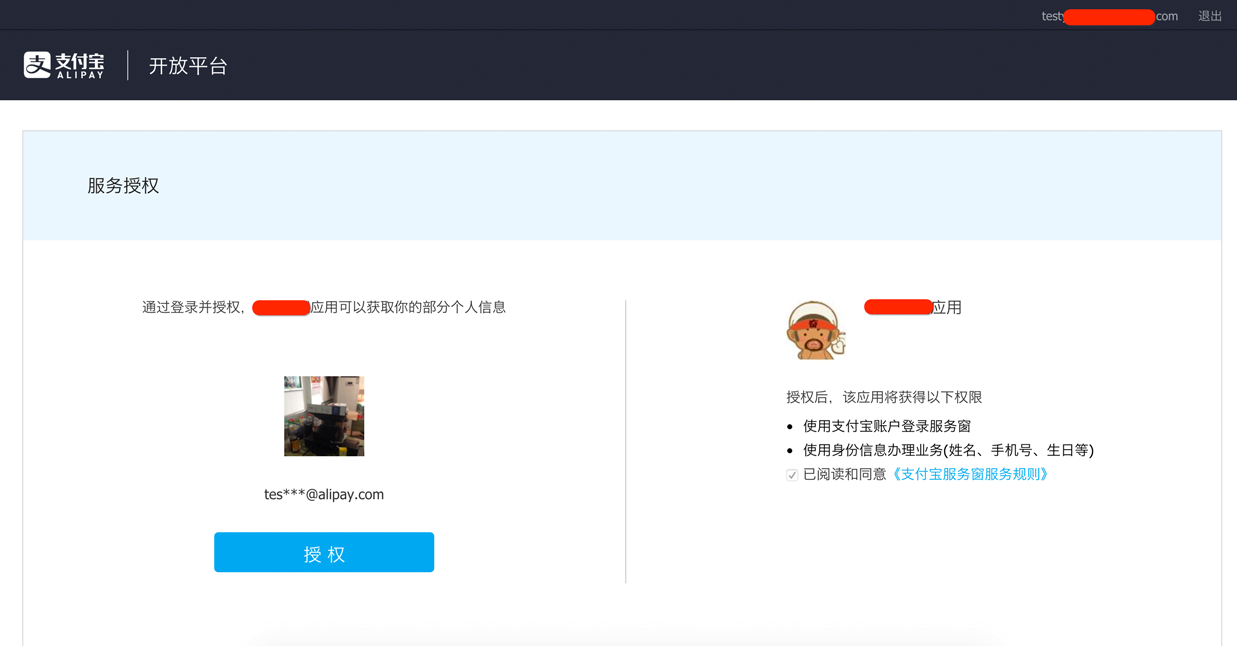
Task: Click 使用身份信息办理业务 permission item
Action: 948,450
